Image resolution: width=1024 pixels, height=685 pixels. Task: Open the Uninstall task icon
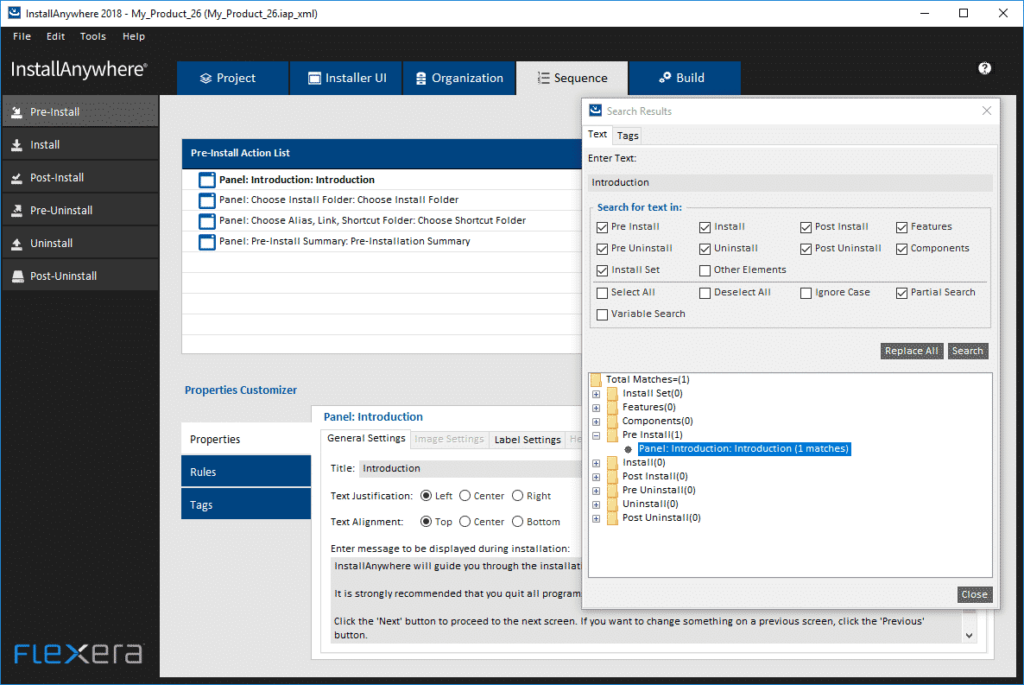(17, 244)
